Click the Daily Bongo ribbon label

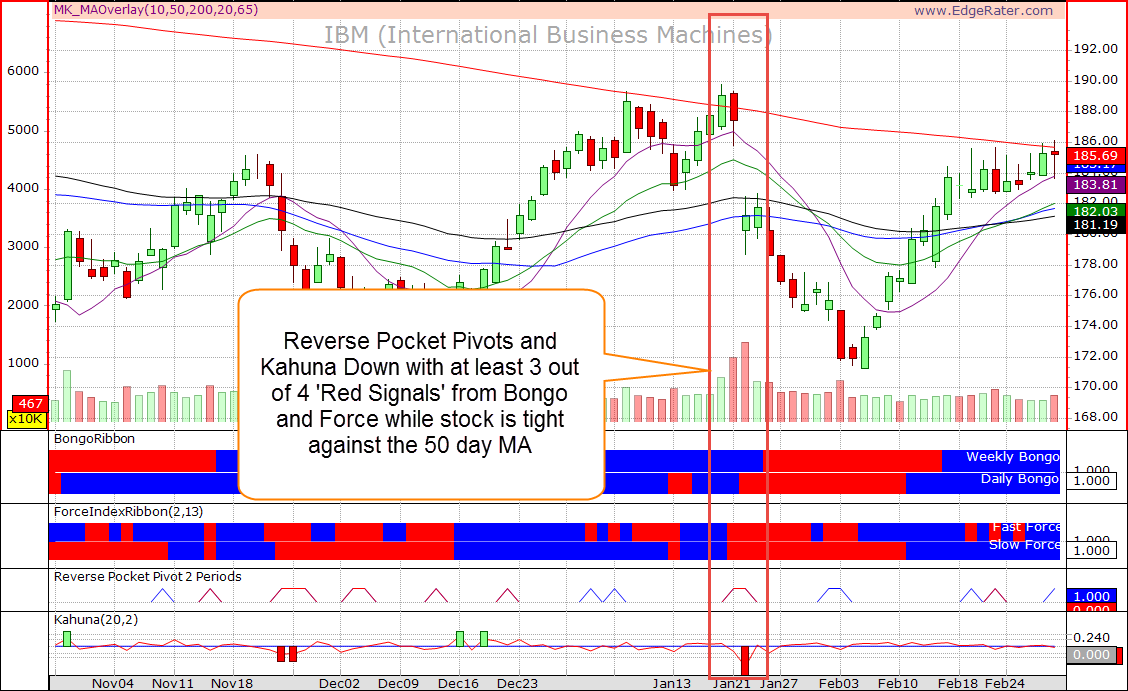coord(1019,479)
